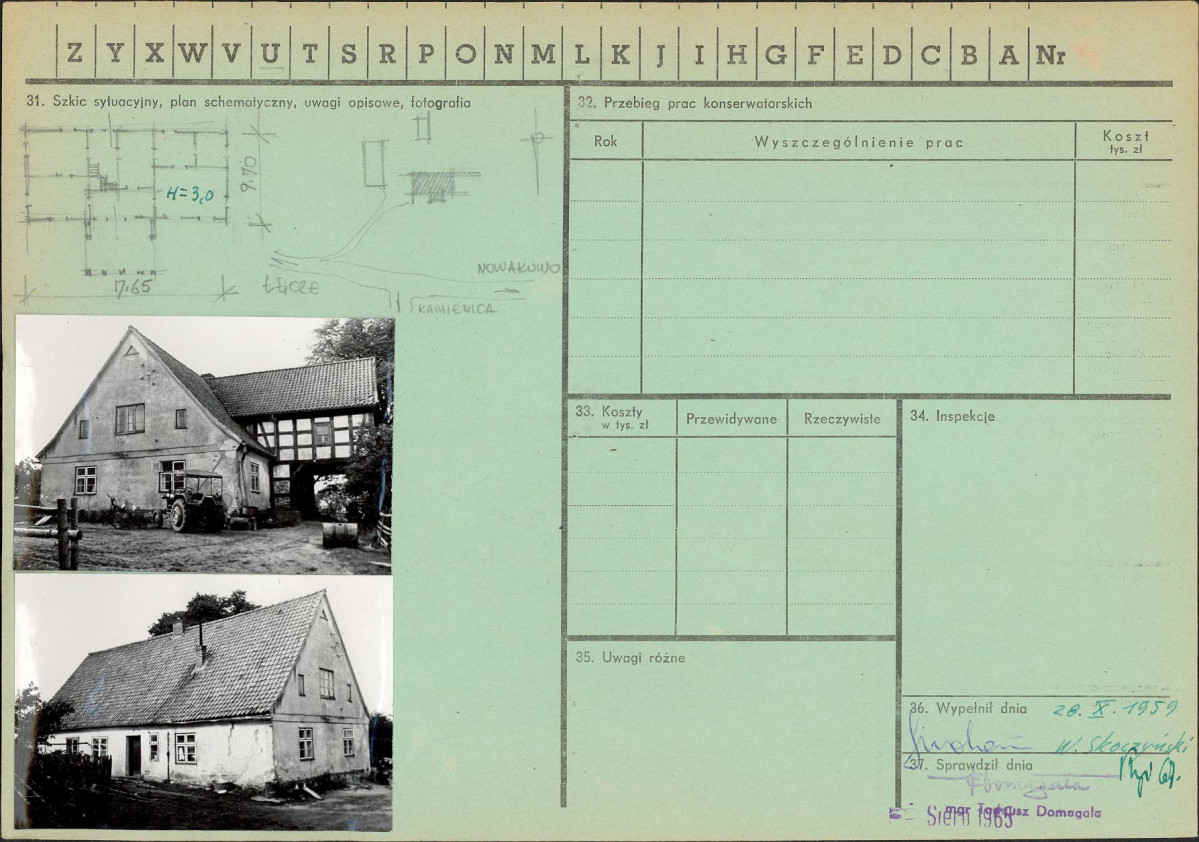Click the NOWAKOWO label on the sketch

[x=518, y=268]
